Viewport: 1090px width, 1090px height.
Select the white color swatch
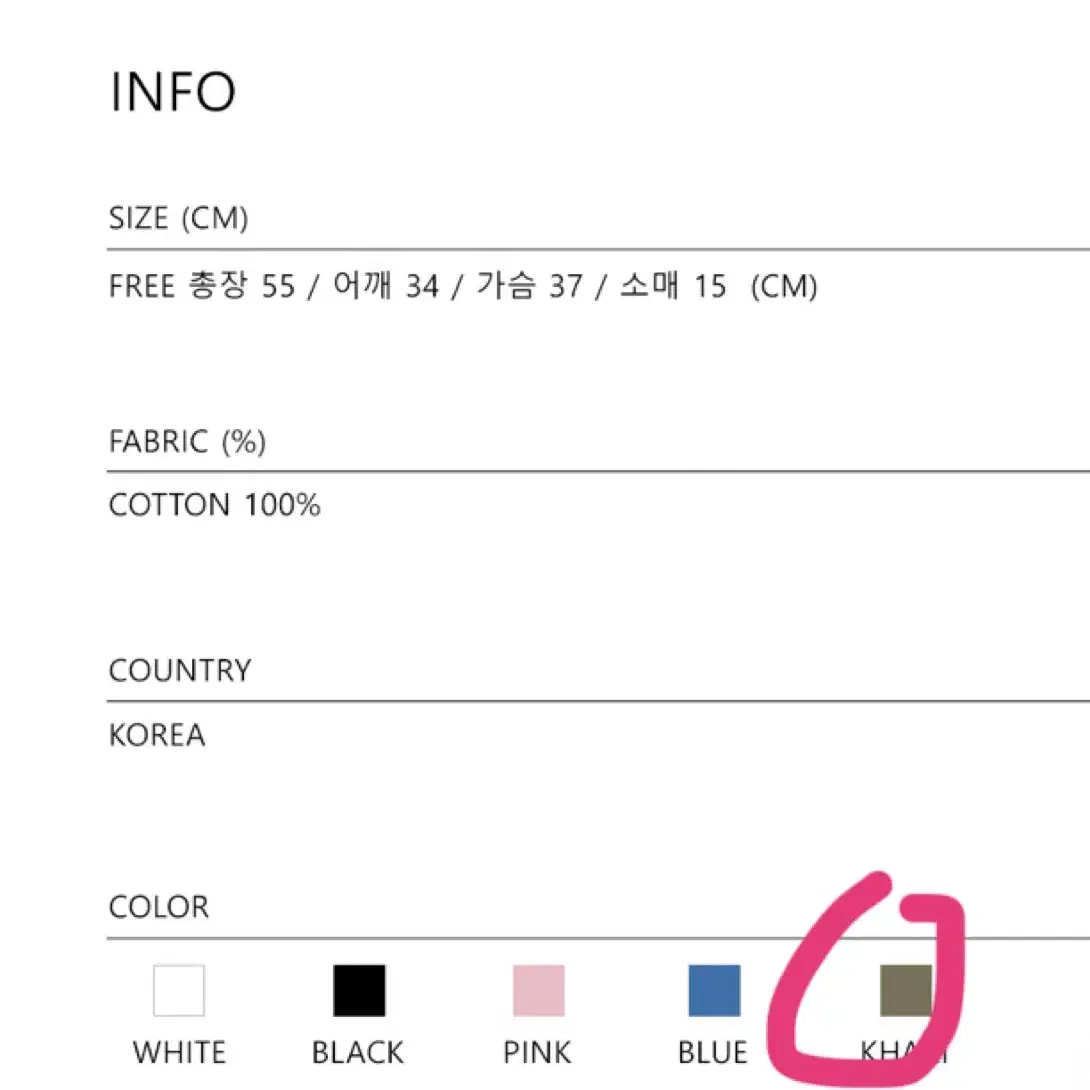coord(179,990)
